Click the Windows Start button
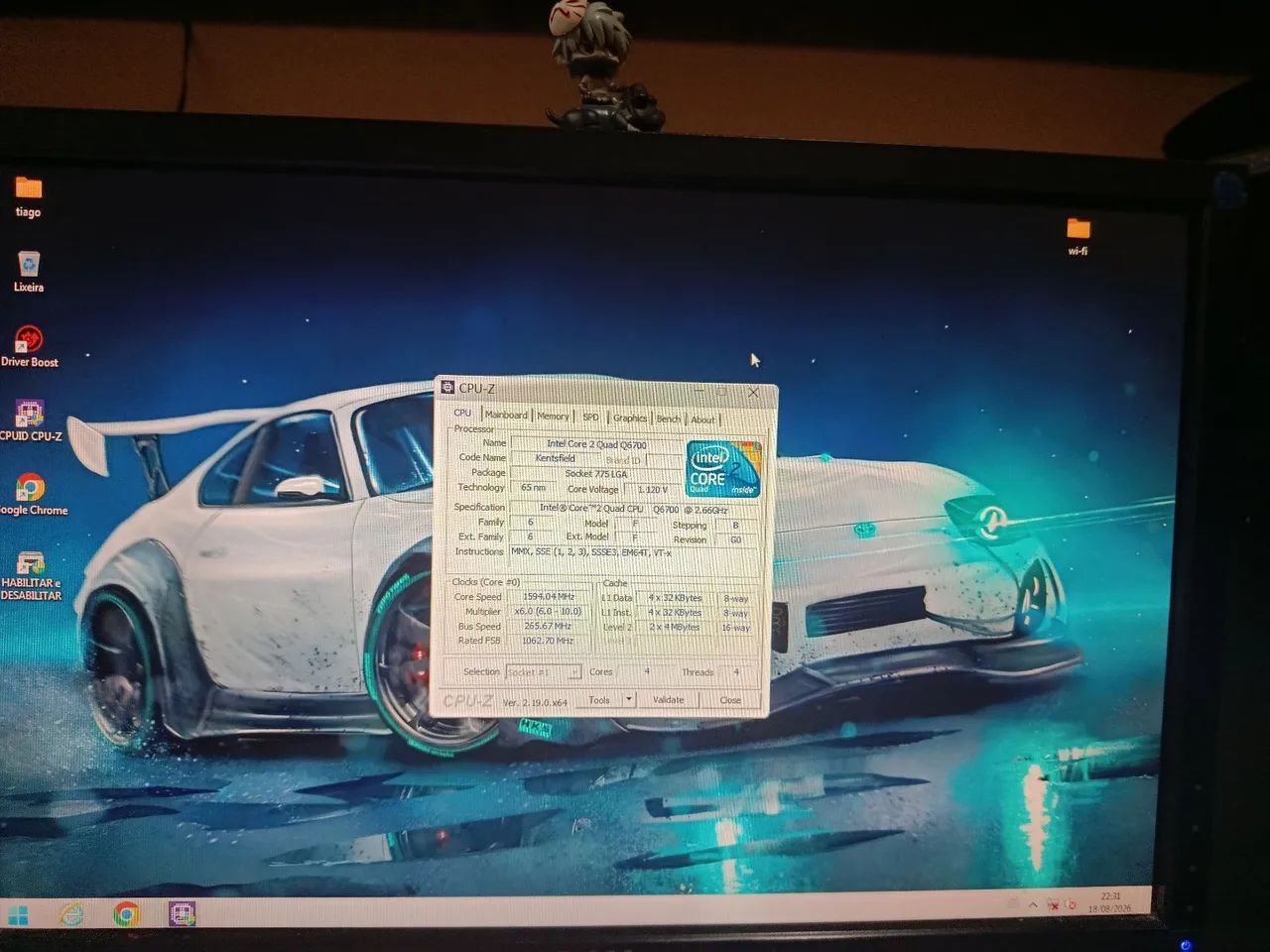 coord(18,913)
